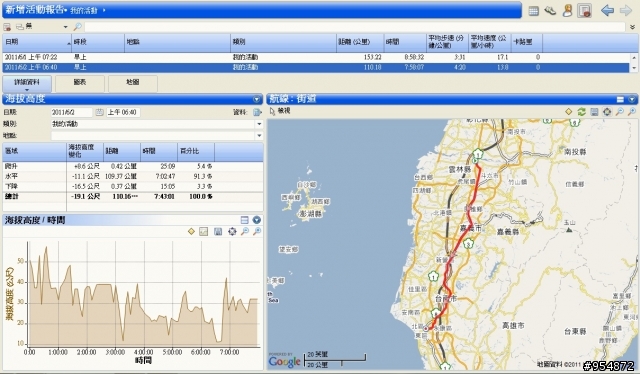Click the grouping tree icon beside 無
The width and height of the screenshot is (640, 374).
[20, 27]
